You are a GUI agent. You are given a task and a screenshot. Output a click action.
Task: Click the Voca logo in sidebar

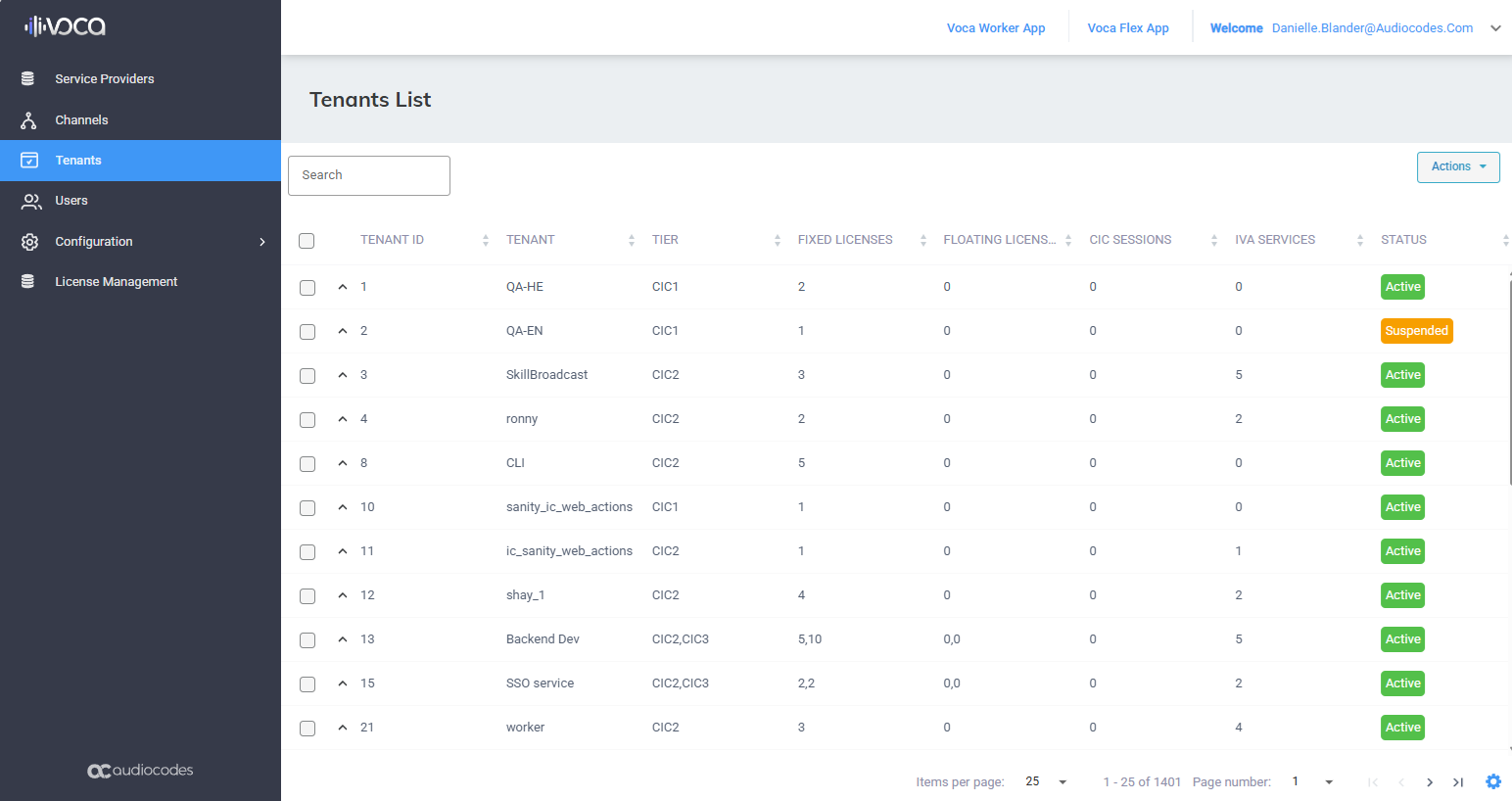point(65,26)
